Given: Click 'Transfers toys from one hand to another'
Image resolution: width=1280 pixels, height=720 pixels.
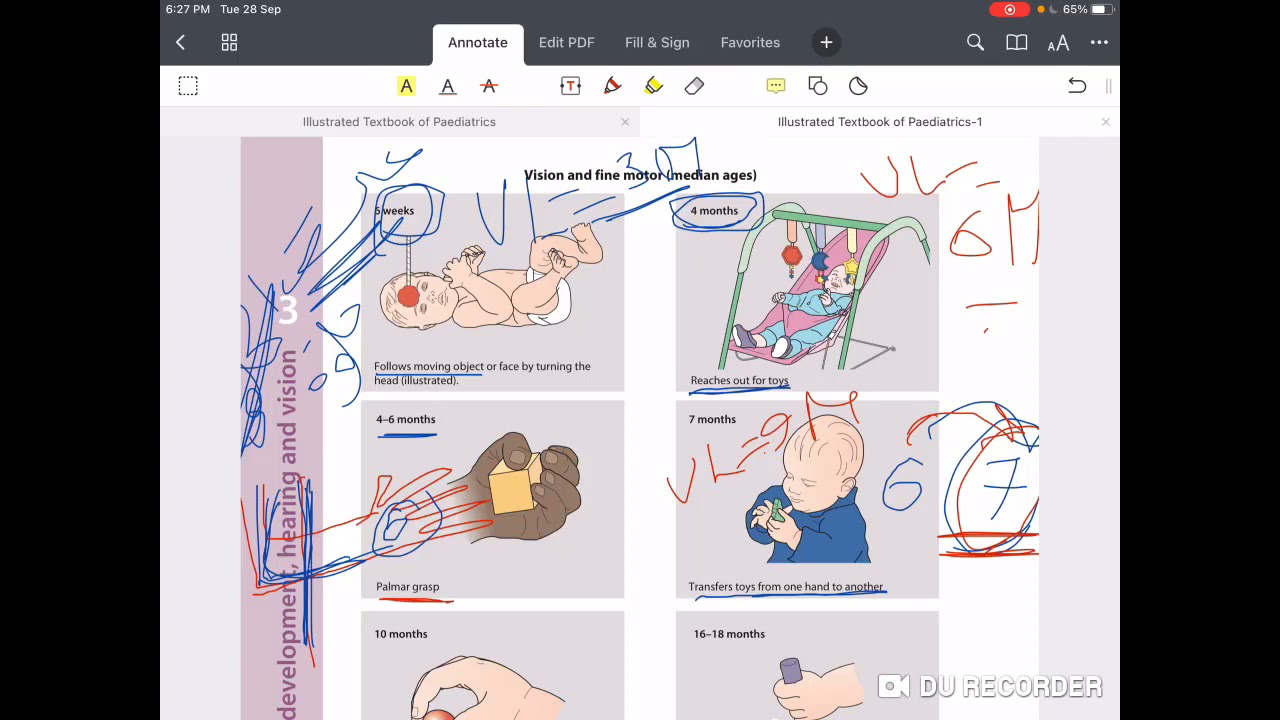Looking at the screenshot, I should tap(786, 587).
